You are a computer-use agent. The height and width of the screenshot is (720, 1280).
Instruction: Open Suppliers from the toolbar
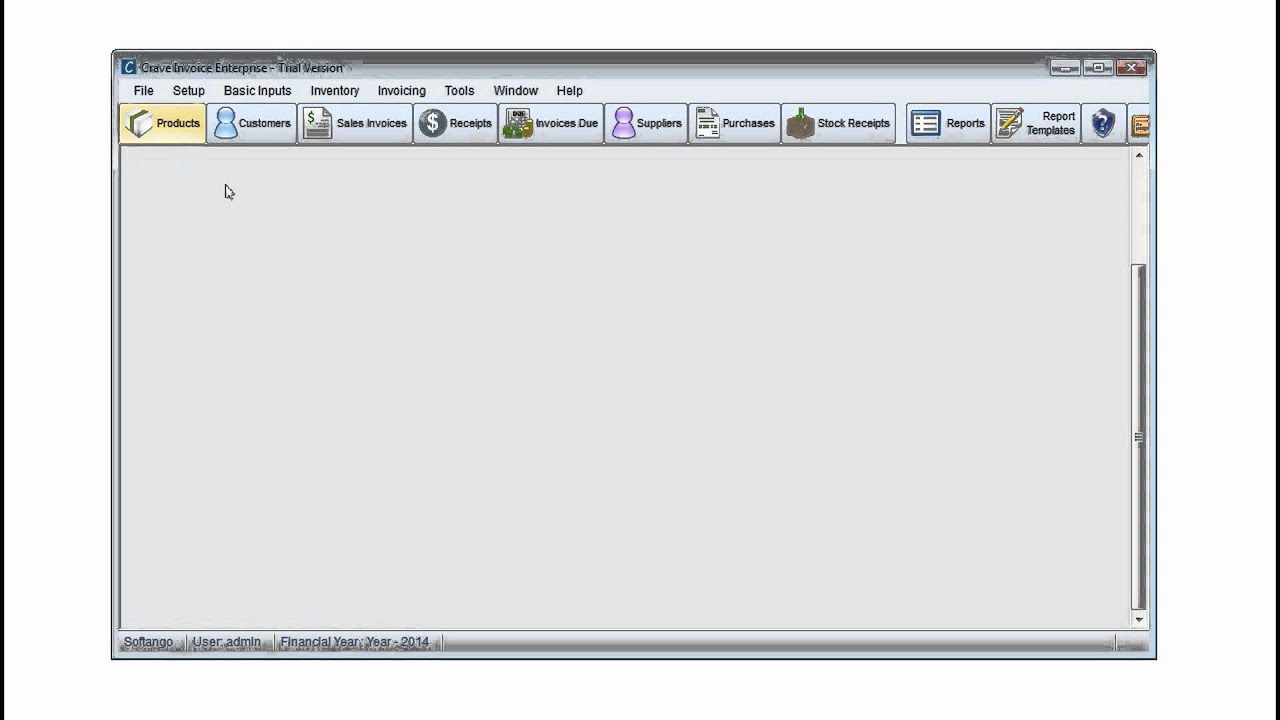click(646, 123)
